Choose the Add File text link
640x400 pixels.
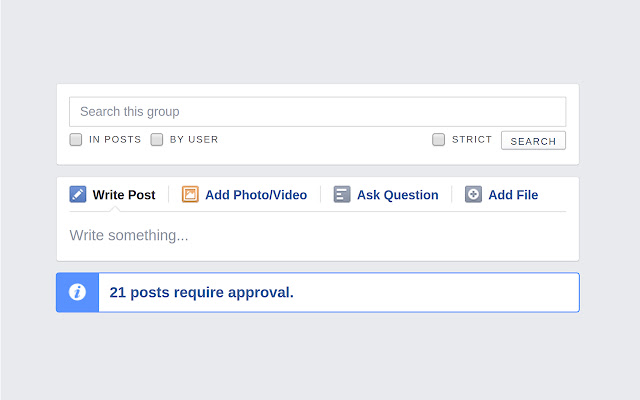coord(513,195)
